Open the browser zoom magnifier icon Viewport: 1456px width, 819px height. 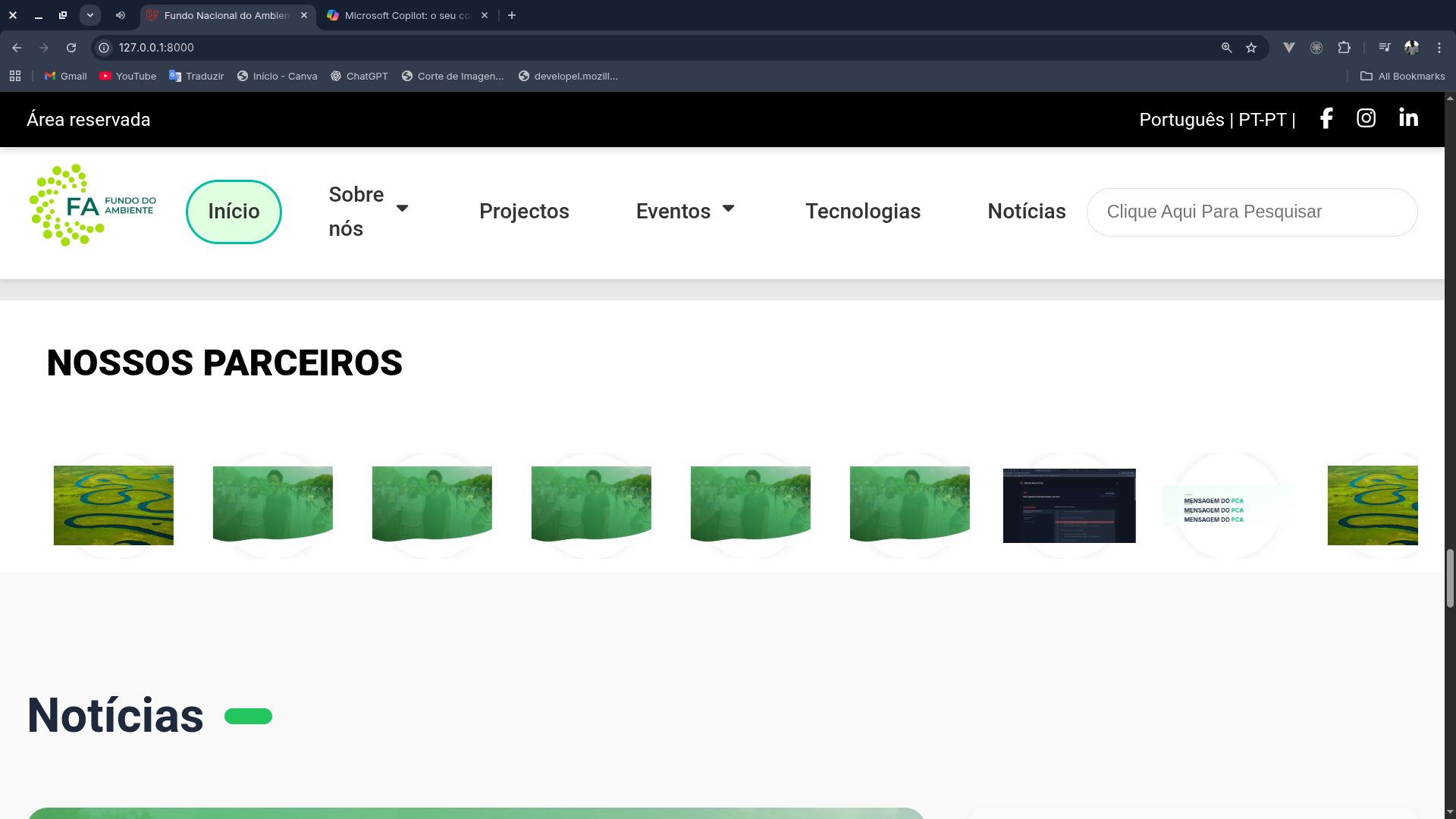tap(1226, 48)
